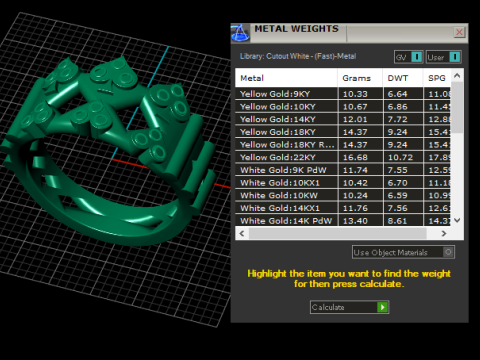Close the Metal Weights panel

[459, 32]
